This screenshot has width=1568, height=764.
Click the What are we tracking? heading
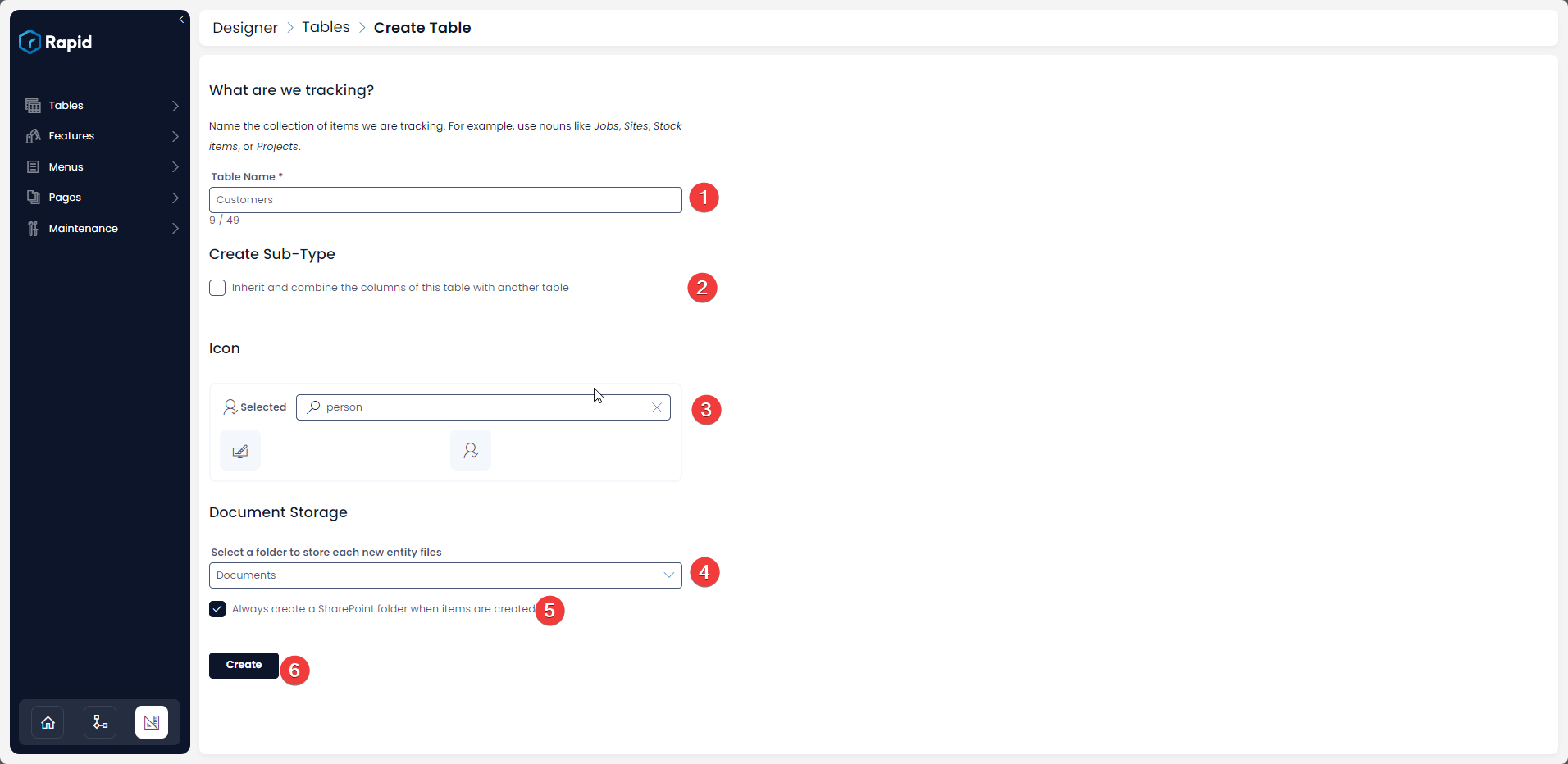[x=291, y=90]
